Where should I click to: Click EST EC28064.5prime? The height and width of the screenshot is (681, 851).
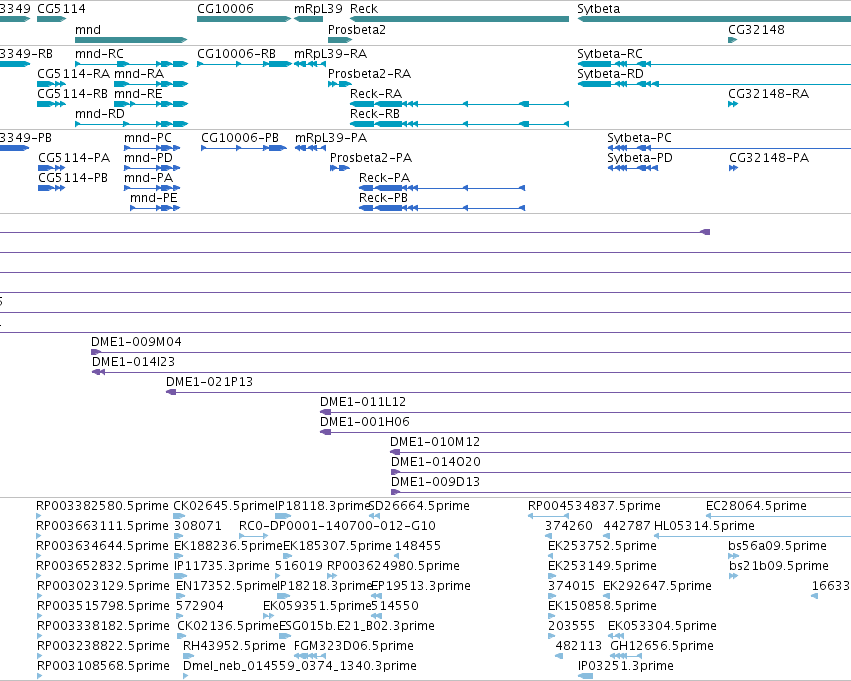[756, 506]
